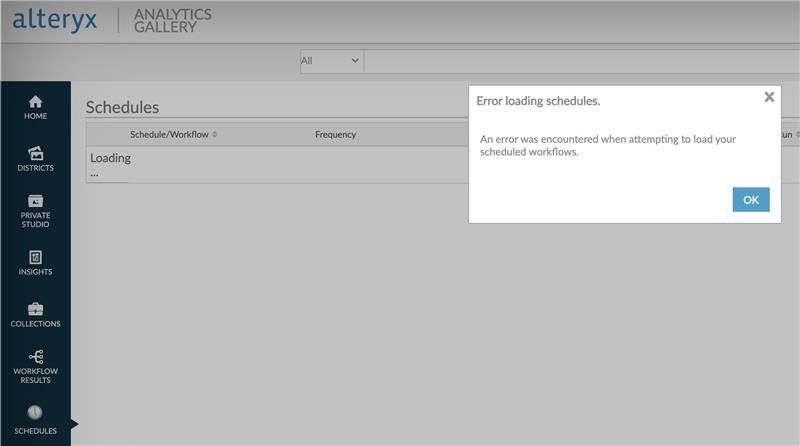Sort by the Schedule/Workflow column header
Viewport: 800px width, 446px height.
pyautogui.click(x=169, y=134)
